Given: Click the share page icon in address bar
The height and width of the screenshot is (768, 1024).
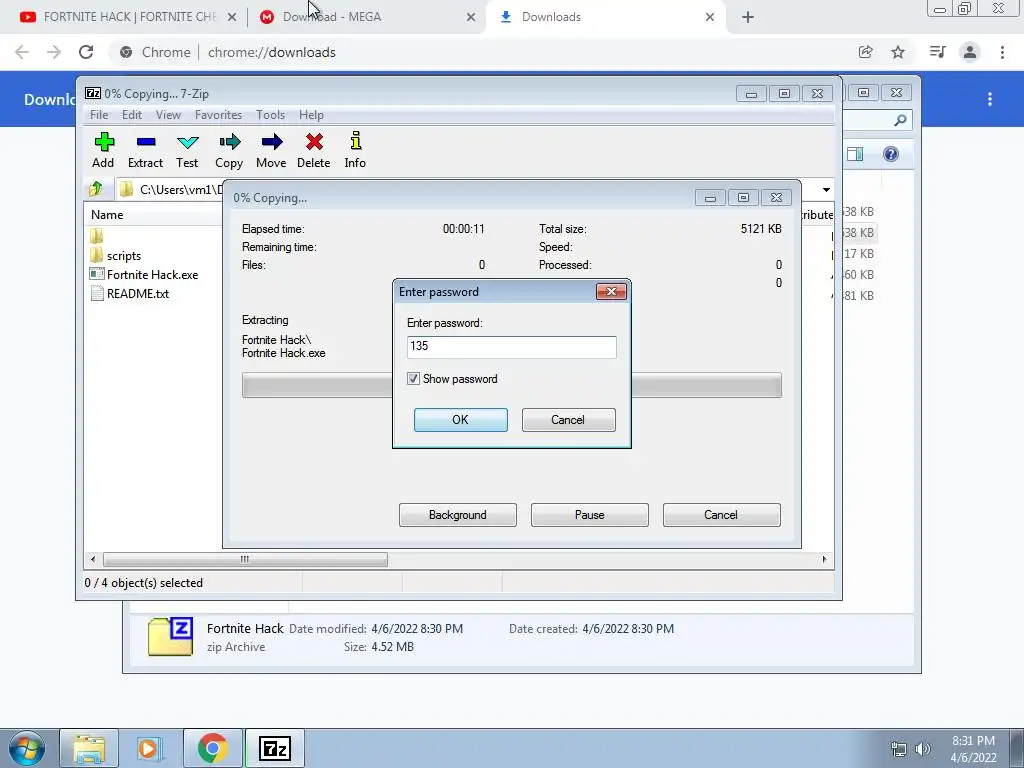Looking at the screenshot, I should (x=865, y=52).
